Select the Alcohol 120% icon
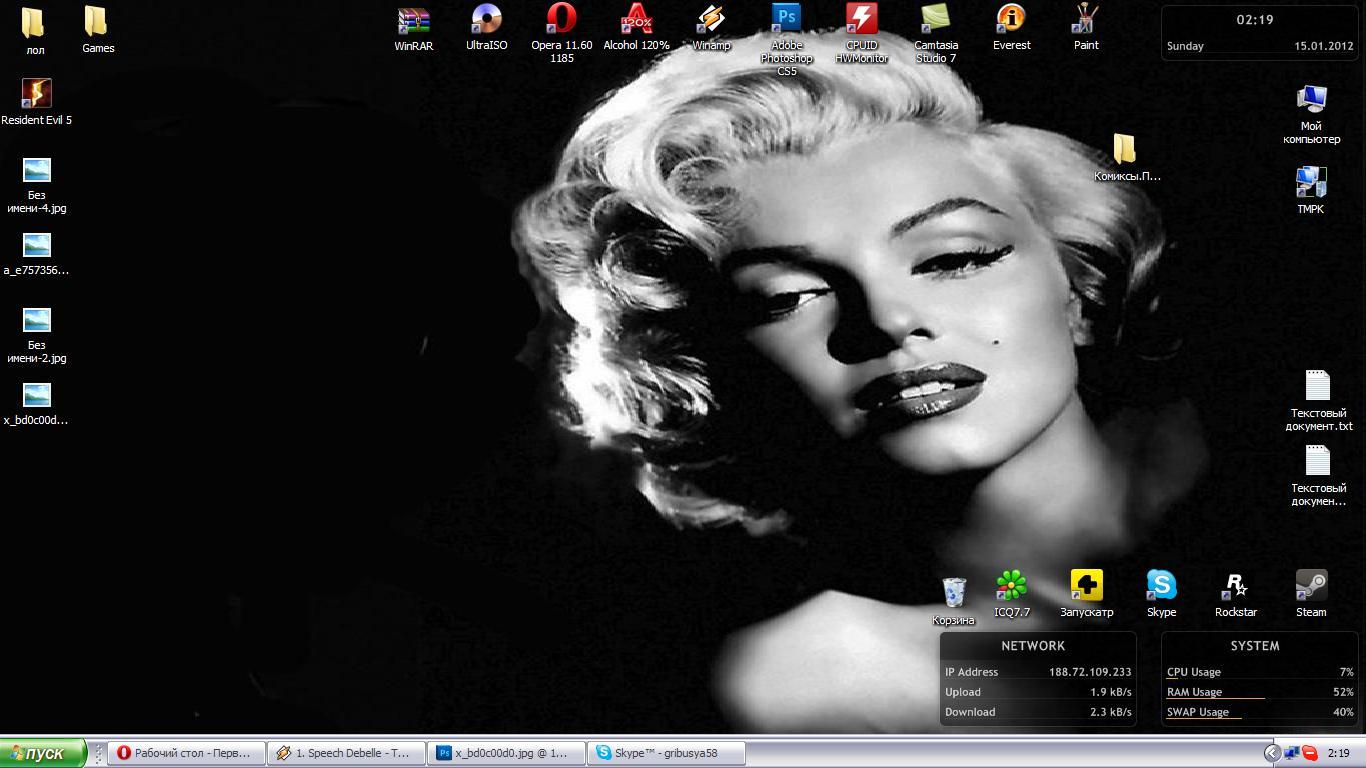This screenshot has width=1366, height=768. 636,20
